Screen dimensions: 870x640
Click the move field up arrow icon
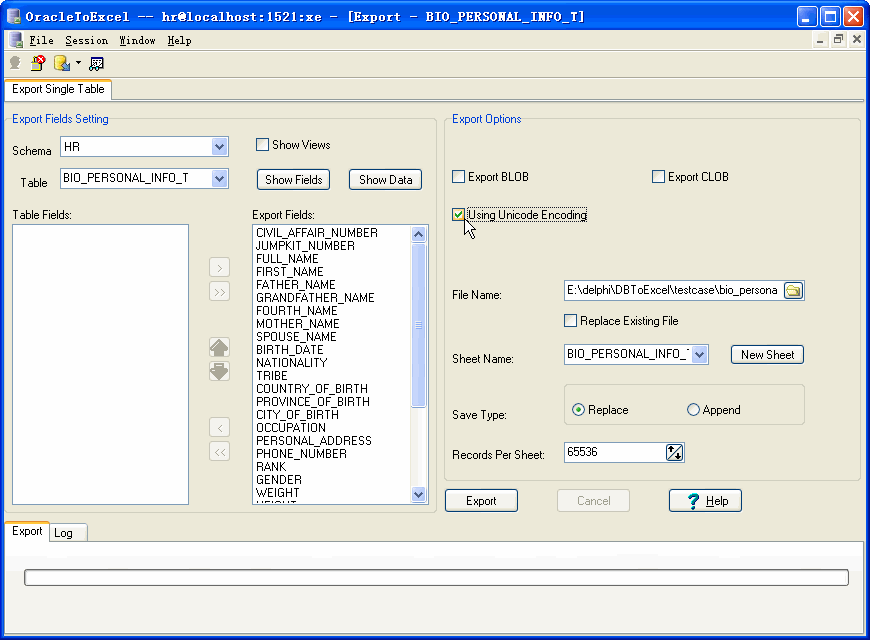point(220,347)
